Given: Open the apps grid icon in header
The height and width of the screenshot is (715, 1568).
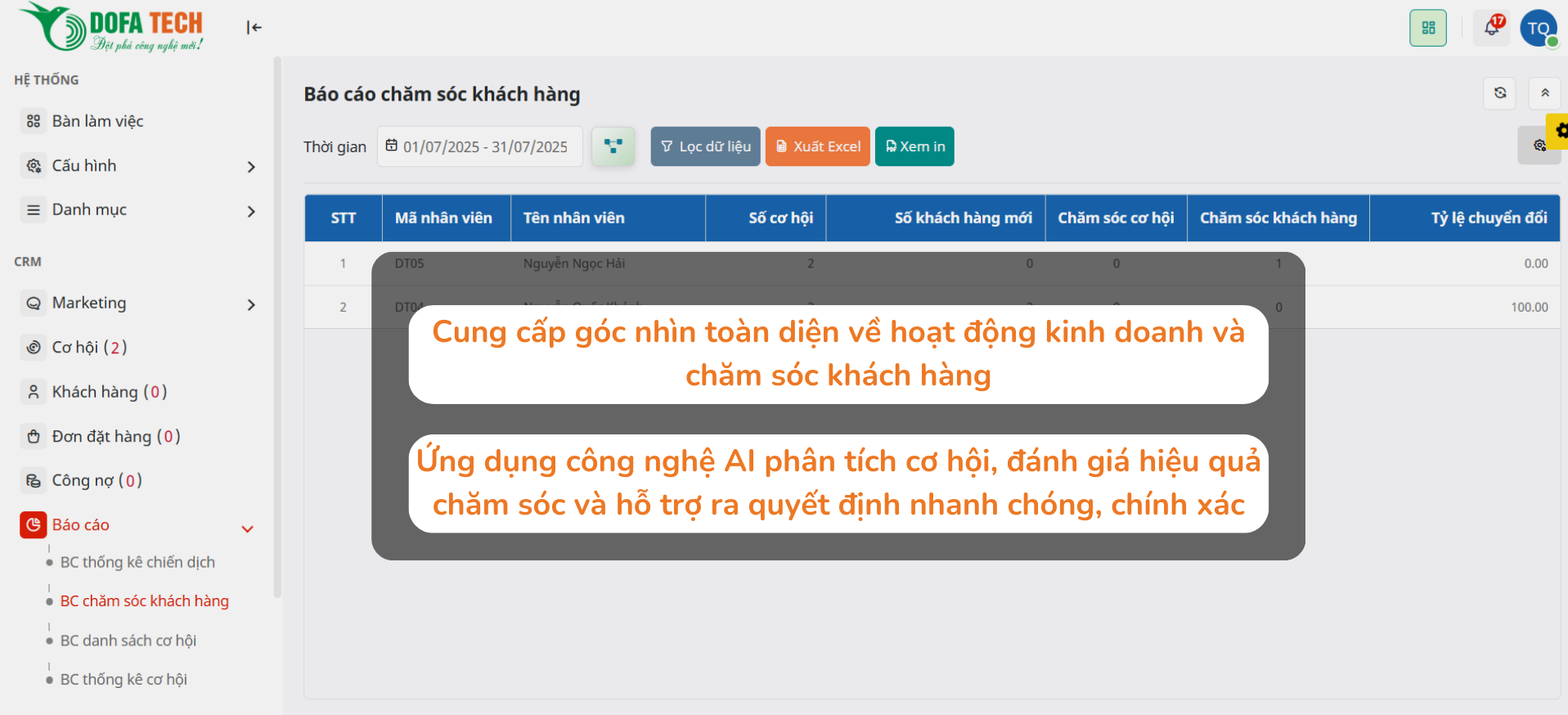Looking at the screenshot, I should [x=1428, y=28].
